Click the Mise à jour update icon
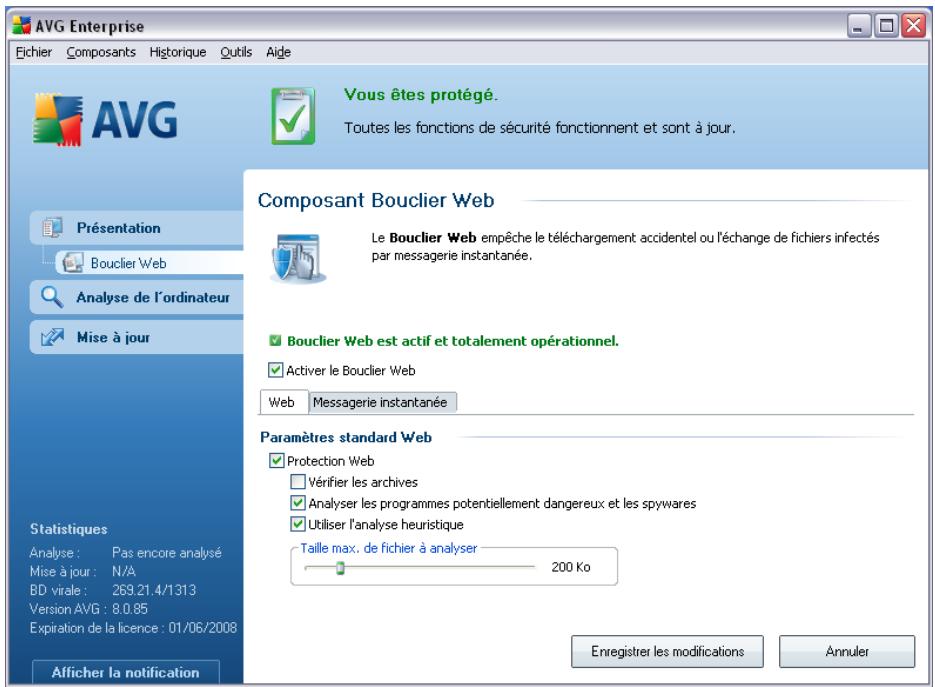935x687 pixels. point(52,337)
